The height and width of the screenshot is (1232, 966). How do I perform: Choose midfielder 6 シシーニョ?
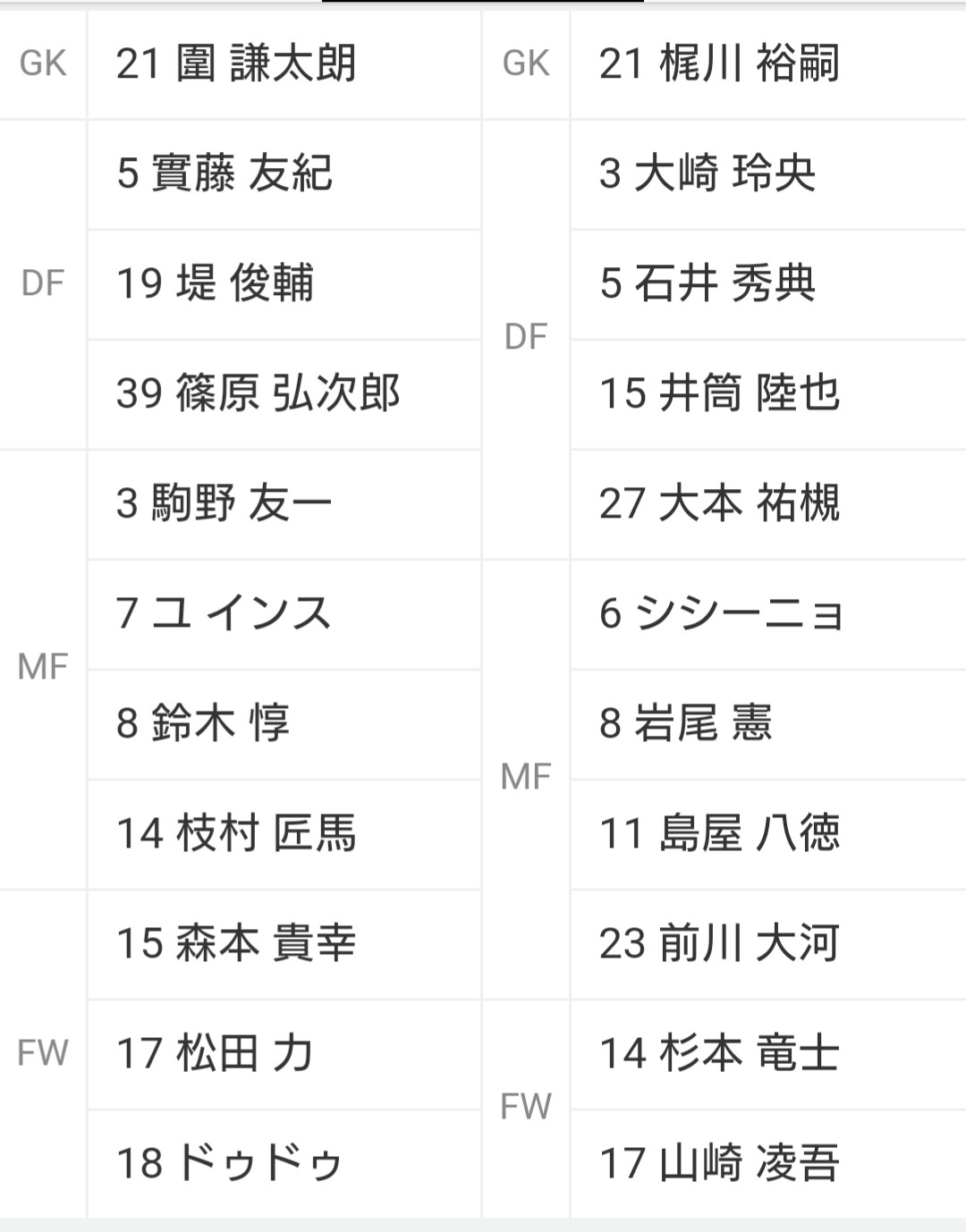[768, 613]
